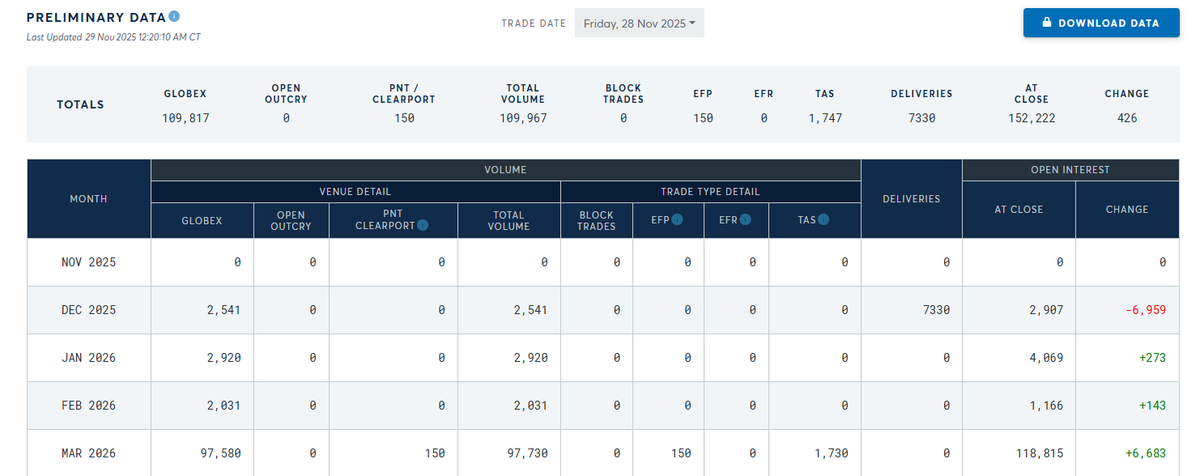Click the BLOCK TRADES table column header
The image size is (1200, 476).
coord(596,220)
